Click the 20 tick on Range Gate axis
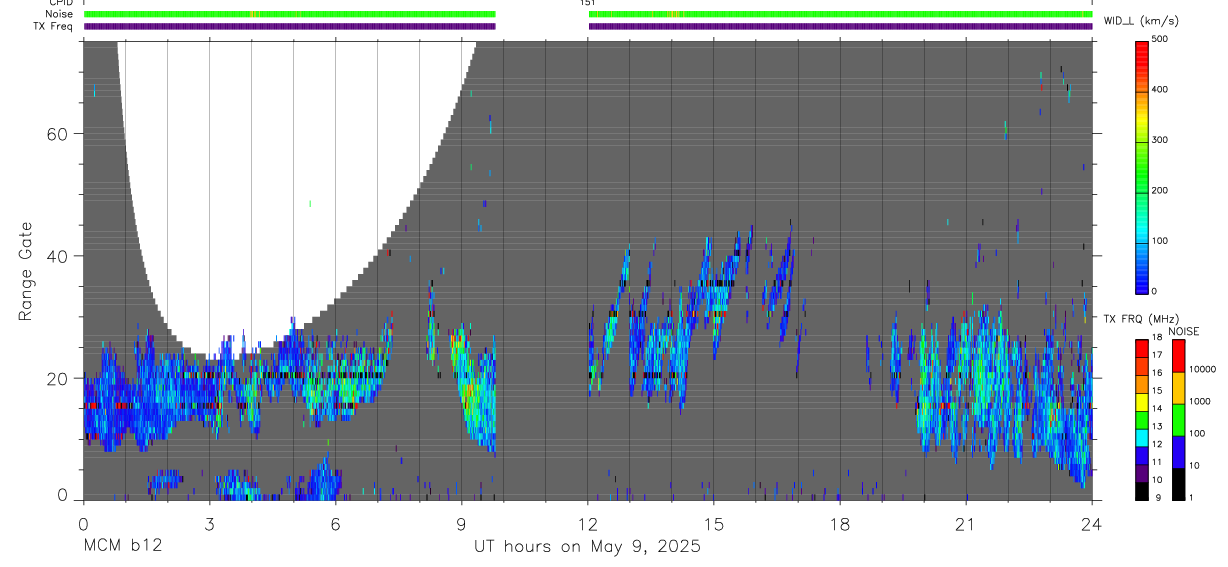 [57, 378]
